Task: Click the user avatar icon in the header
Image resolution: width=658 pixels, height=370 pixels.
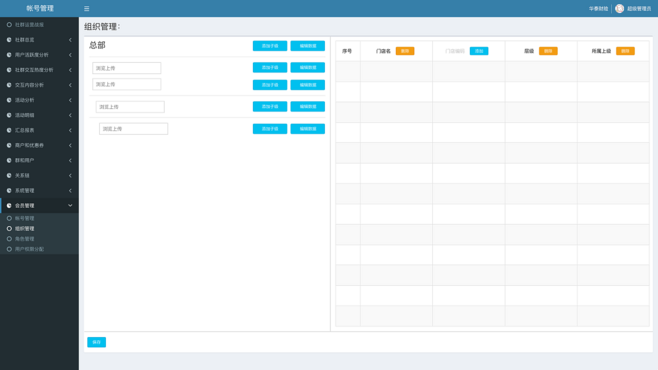Action: (619, 8)
